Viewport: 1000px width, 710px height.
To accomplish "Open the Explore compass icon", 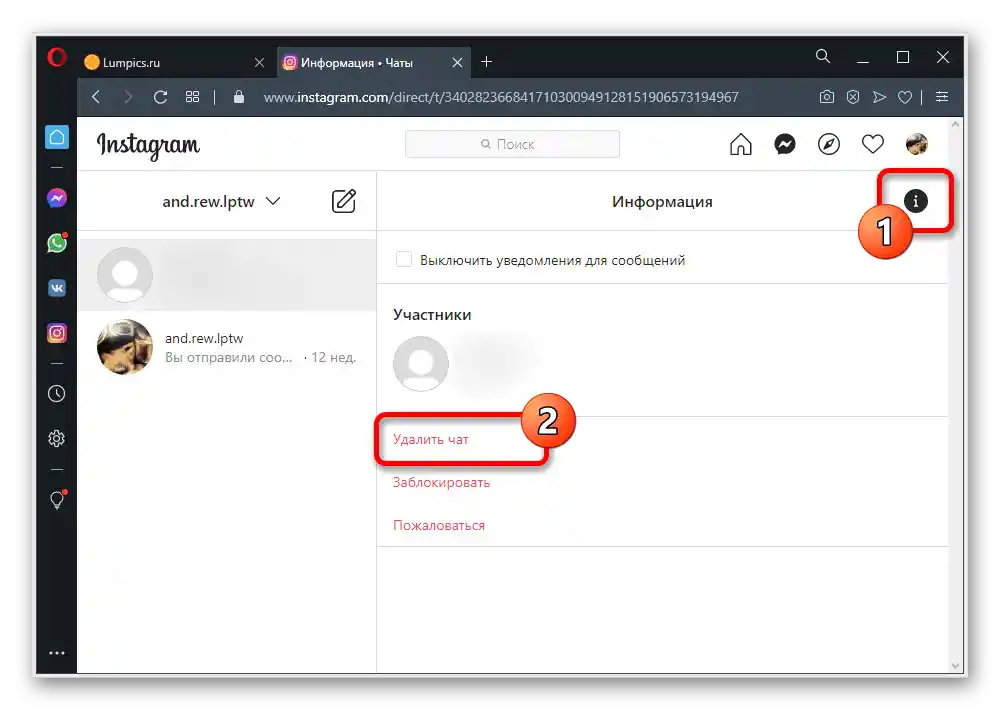I will (828, 144).
